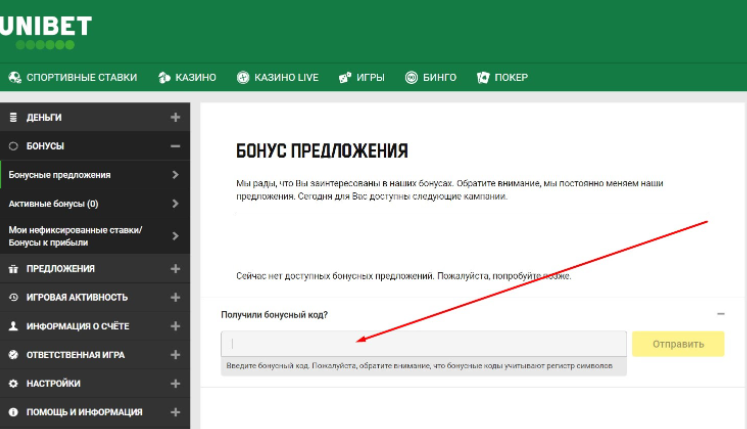Click the Предложения menu label
This screenshot has height=429, width=747.
tap(61, 269)
